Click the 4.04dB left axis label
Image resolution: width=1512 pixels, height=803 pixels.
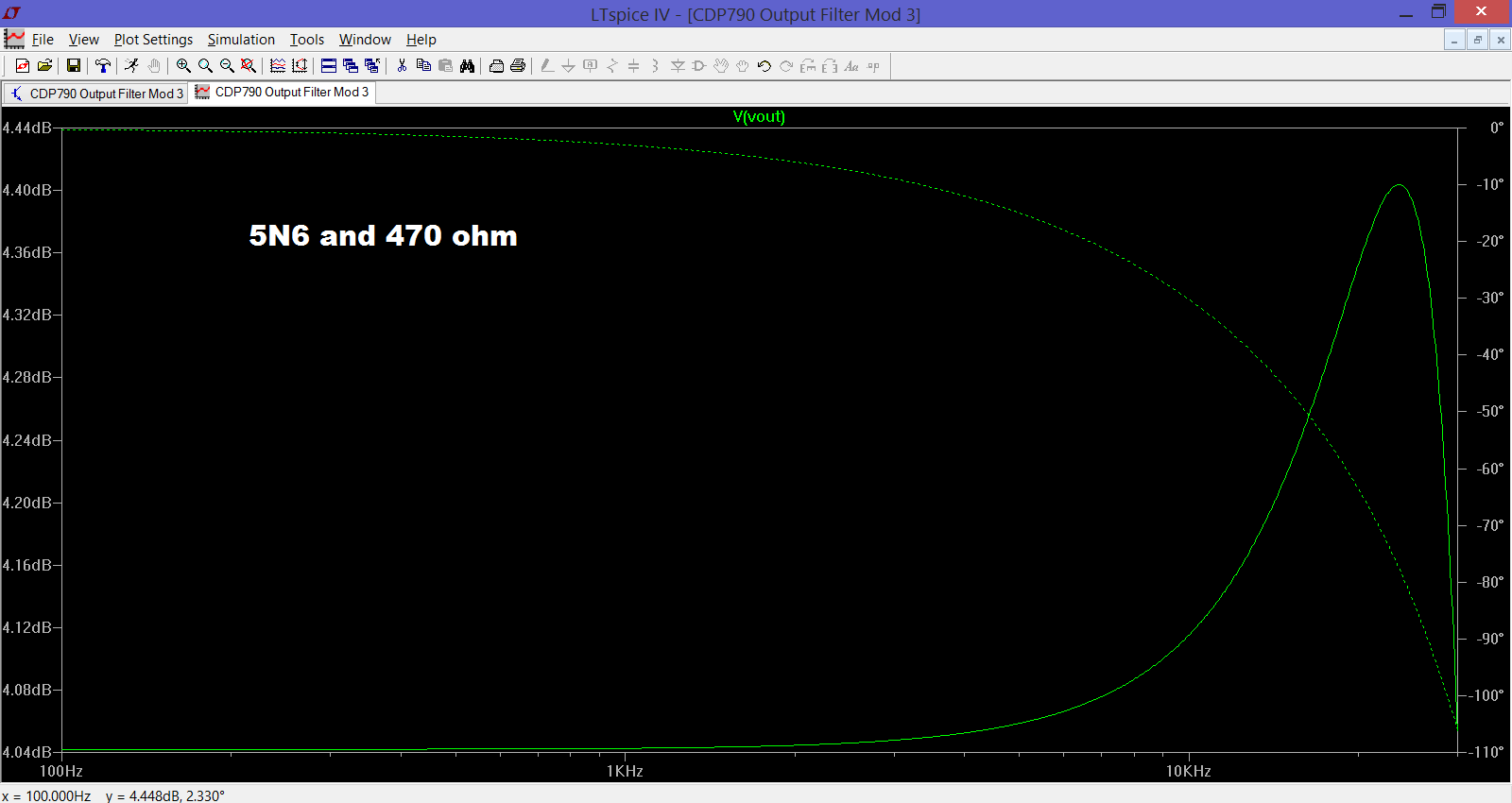(26, 752)
